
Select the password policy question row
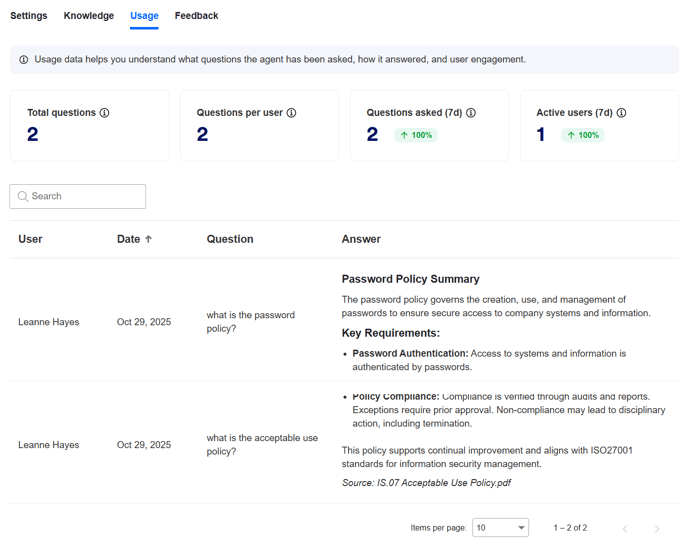tap(250, 322)
